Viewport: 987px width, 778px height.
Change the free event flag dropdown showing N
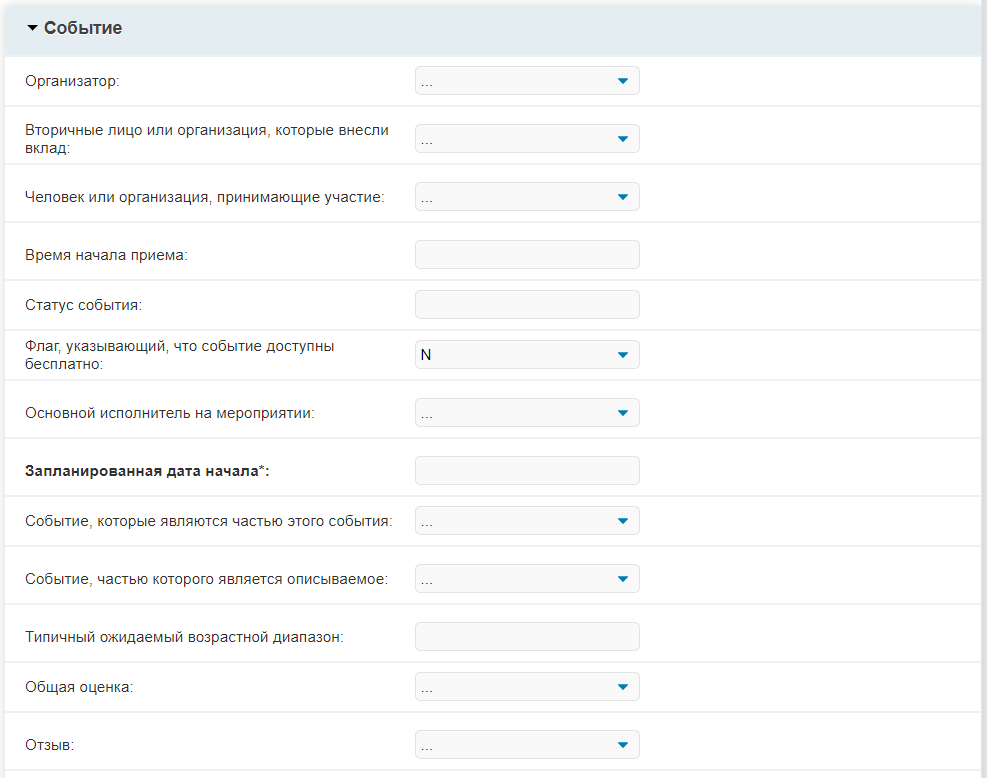tap(527, 354)
